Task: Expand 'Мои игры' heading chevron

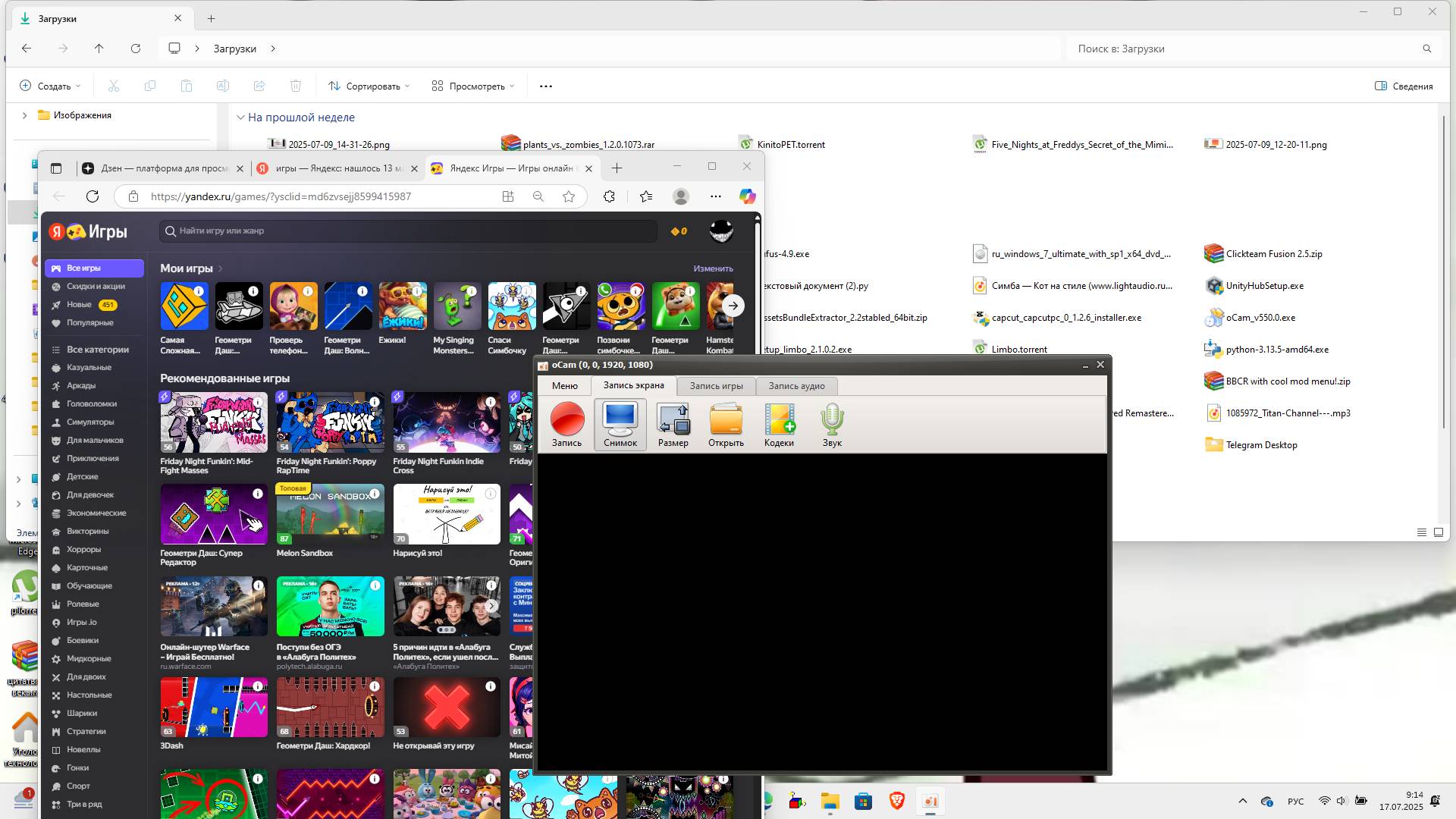Action: [221, 268]
